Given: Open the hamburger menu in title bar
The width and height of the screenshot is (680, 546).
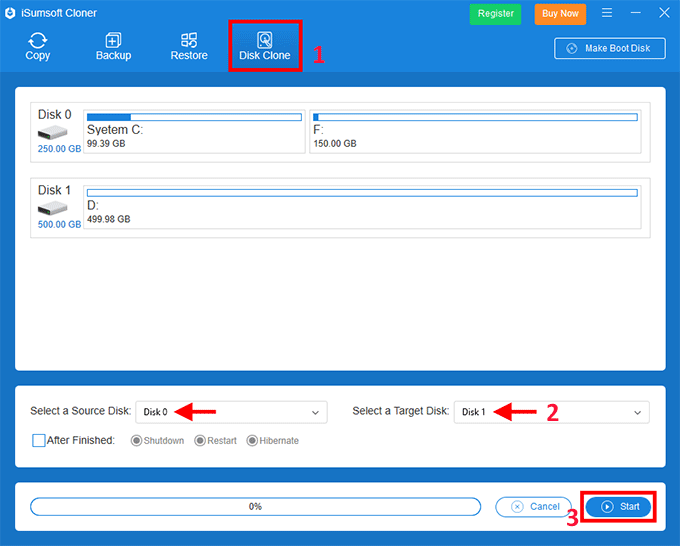Looking at the screenshot, I should tap(607, 13).
